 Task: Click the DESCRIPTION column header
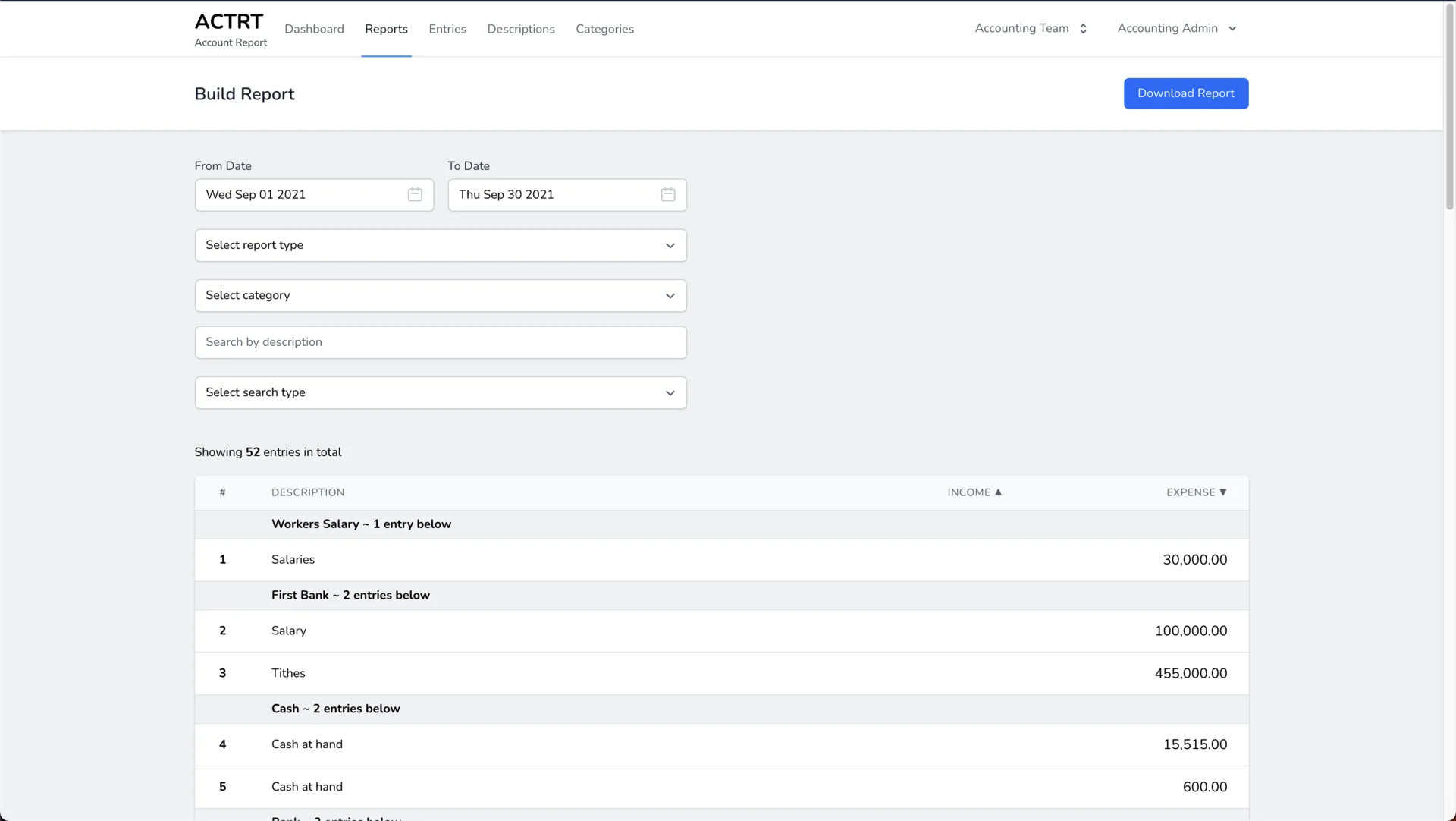[308, 492]
